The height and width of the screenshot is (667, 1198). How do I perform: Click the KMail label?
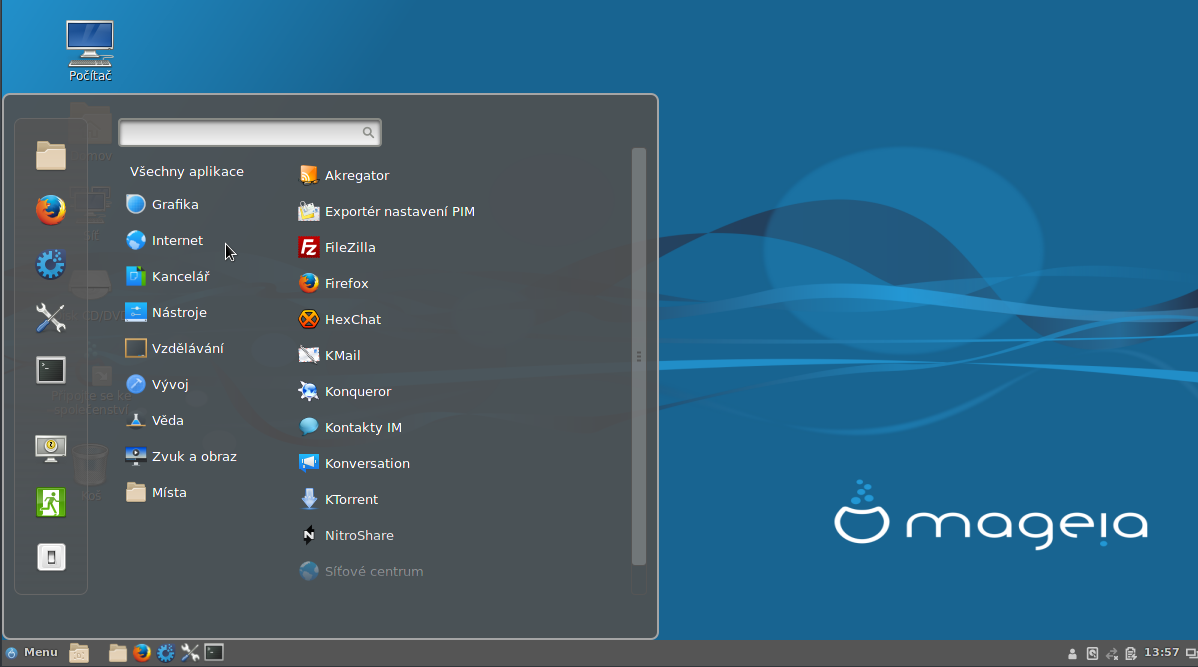[x=342, y=355]
